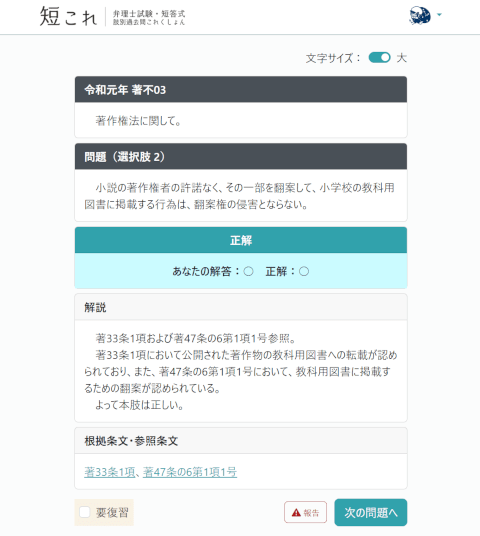Click the 弁理士試験・短答式 subtitle text
The image size is (480, 536).
[x=149, y=14]
